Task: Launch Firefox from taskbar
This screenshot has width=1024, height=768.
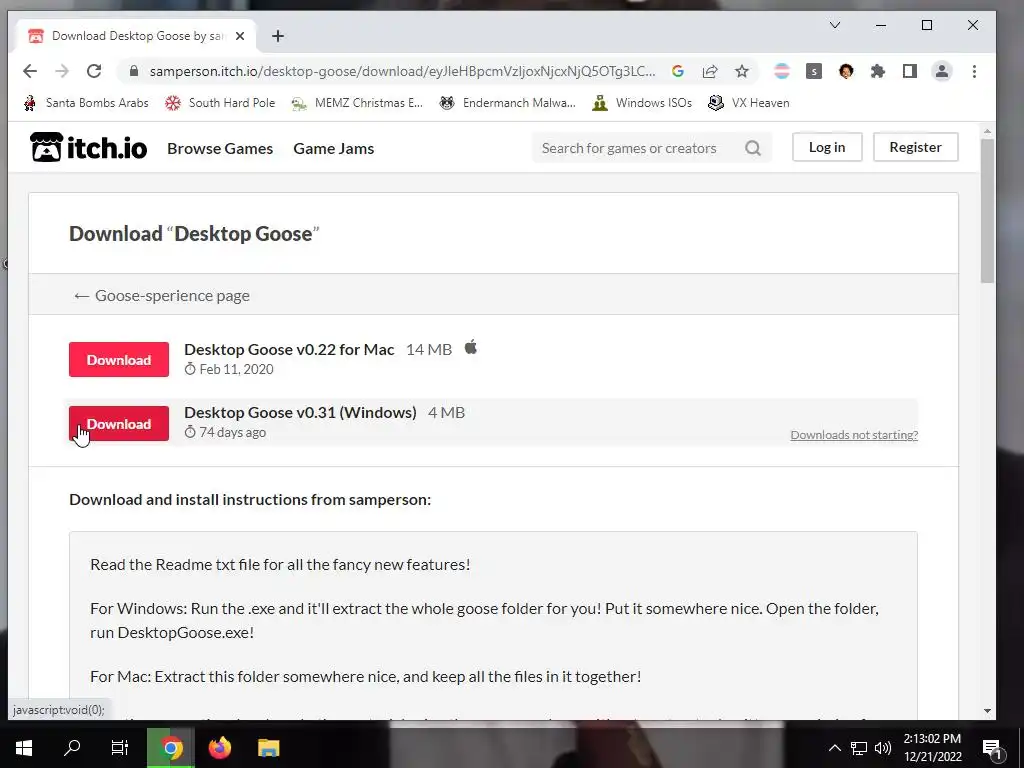Action: tap(219, 748)
